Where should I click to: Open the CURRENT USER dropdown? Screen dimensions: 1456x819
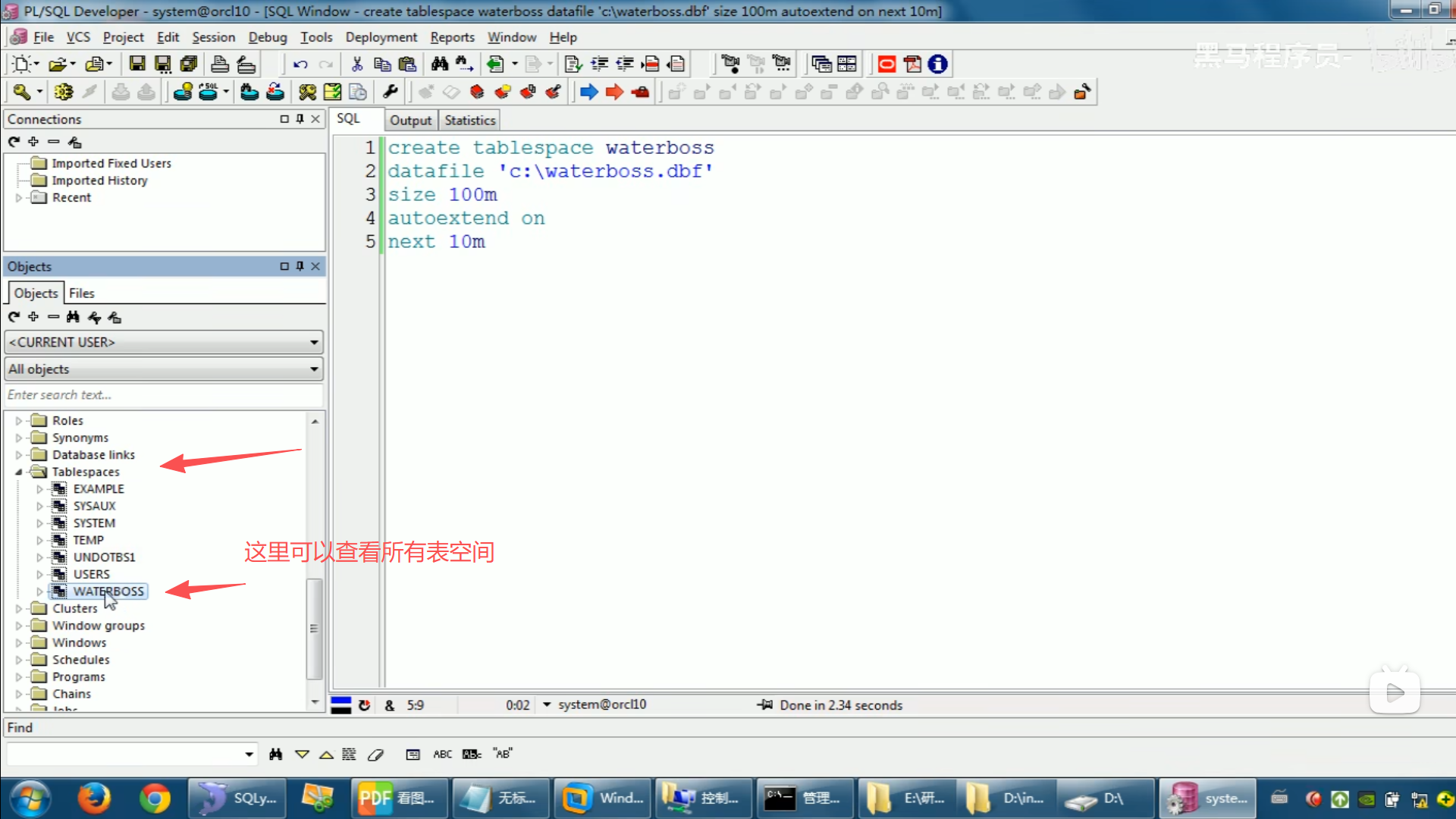313,343
